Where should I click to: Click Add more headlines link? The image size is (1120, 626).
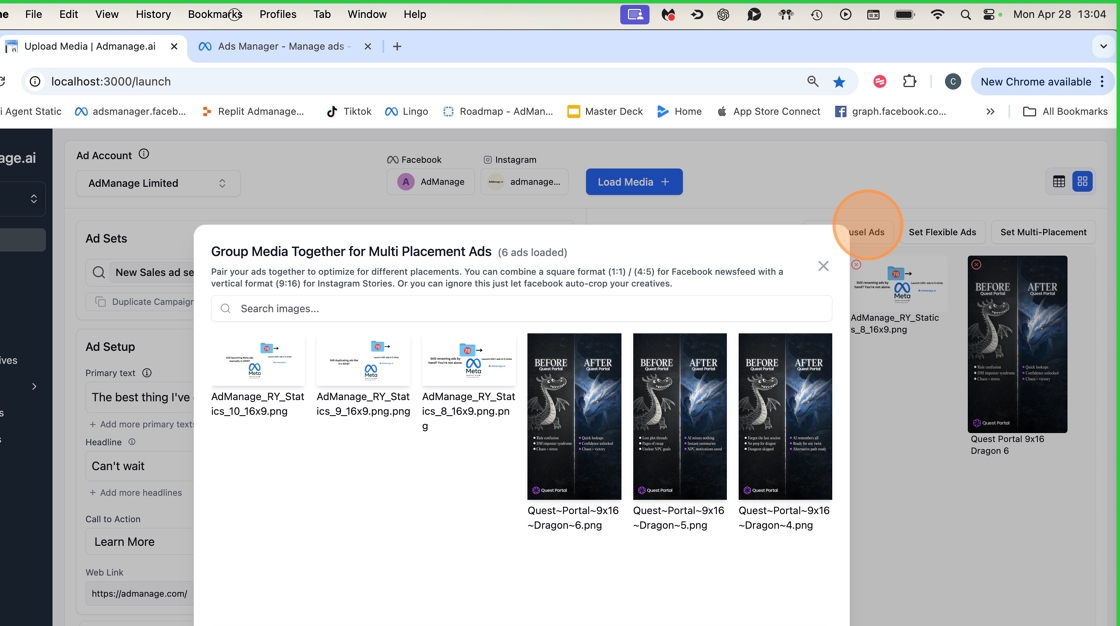tap(136, 493)
